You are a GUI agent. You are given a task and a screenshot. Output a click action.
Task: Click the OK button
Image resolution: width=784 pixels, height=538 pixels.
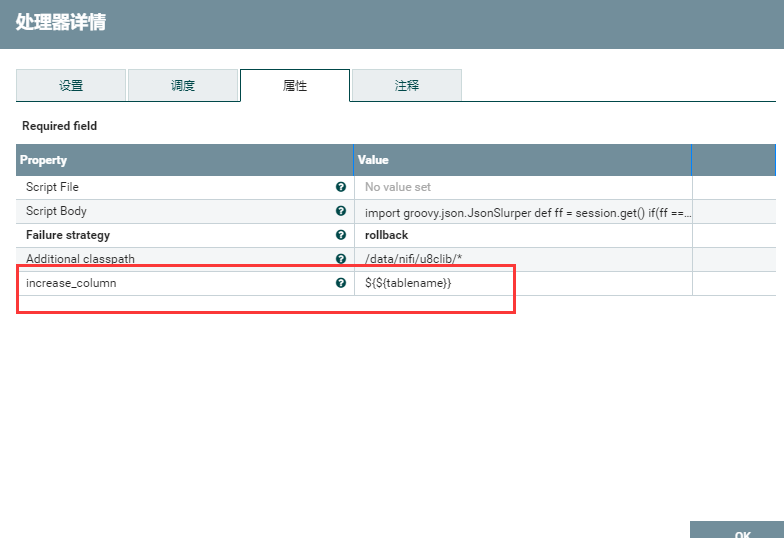tap(737, 530)
